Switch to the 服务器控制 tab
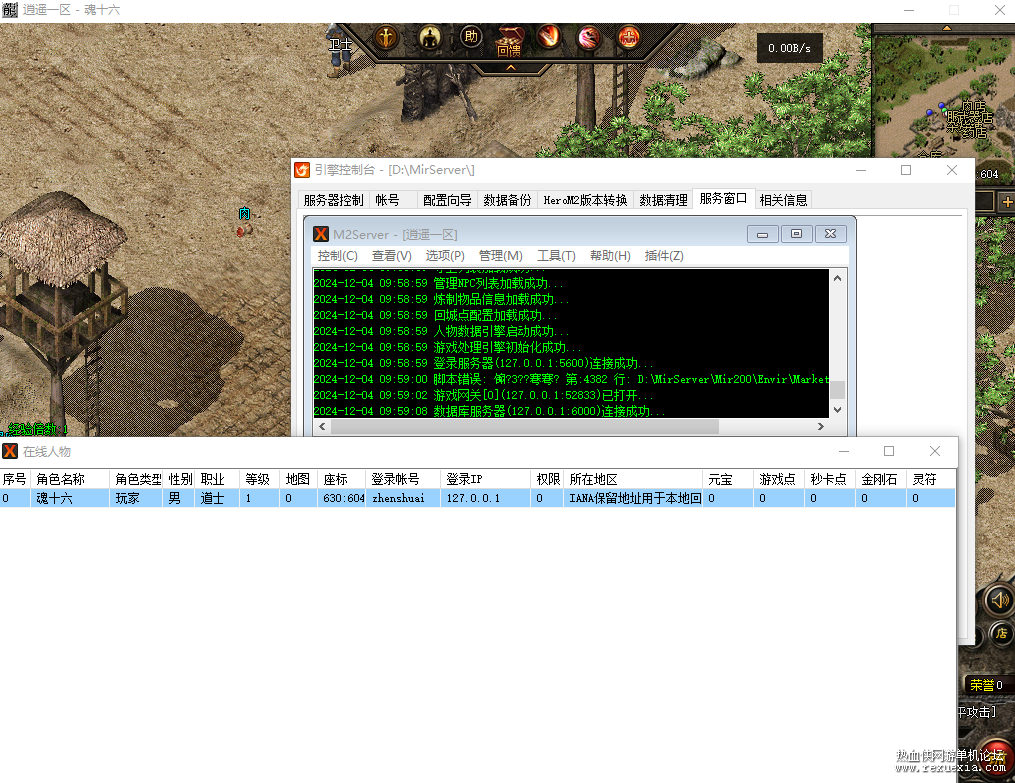This screenshot has width=1015, height=783. (x=333, y=200)
